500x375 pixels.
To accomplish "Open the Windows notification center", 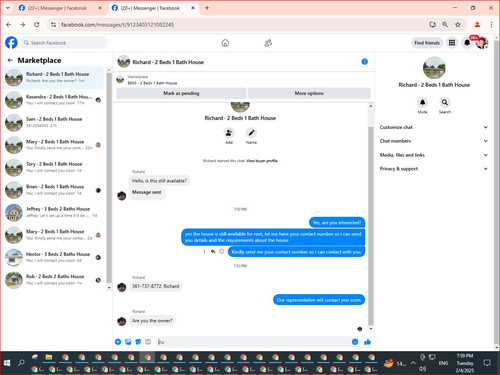I will pyautogui.click(x=487, y=363).
